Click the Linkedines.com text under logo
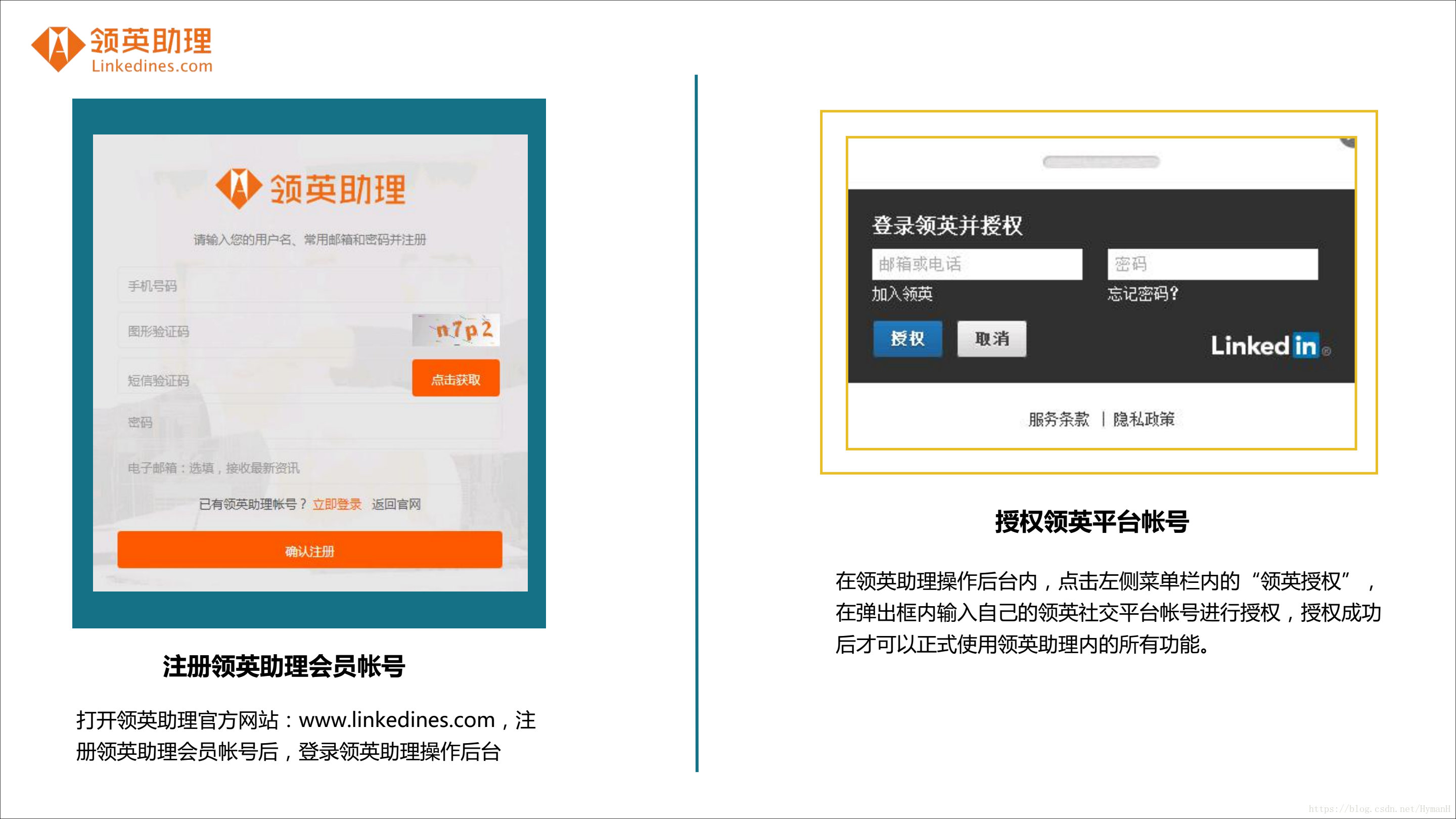The height and width of the screenshot is (819, 1456). (152, 66)
